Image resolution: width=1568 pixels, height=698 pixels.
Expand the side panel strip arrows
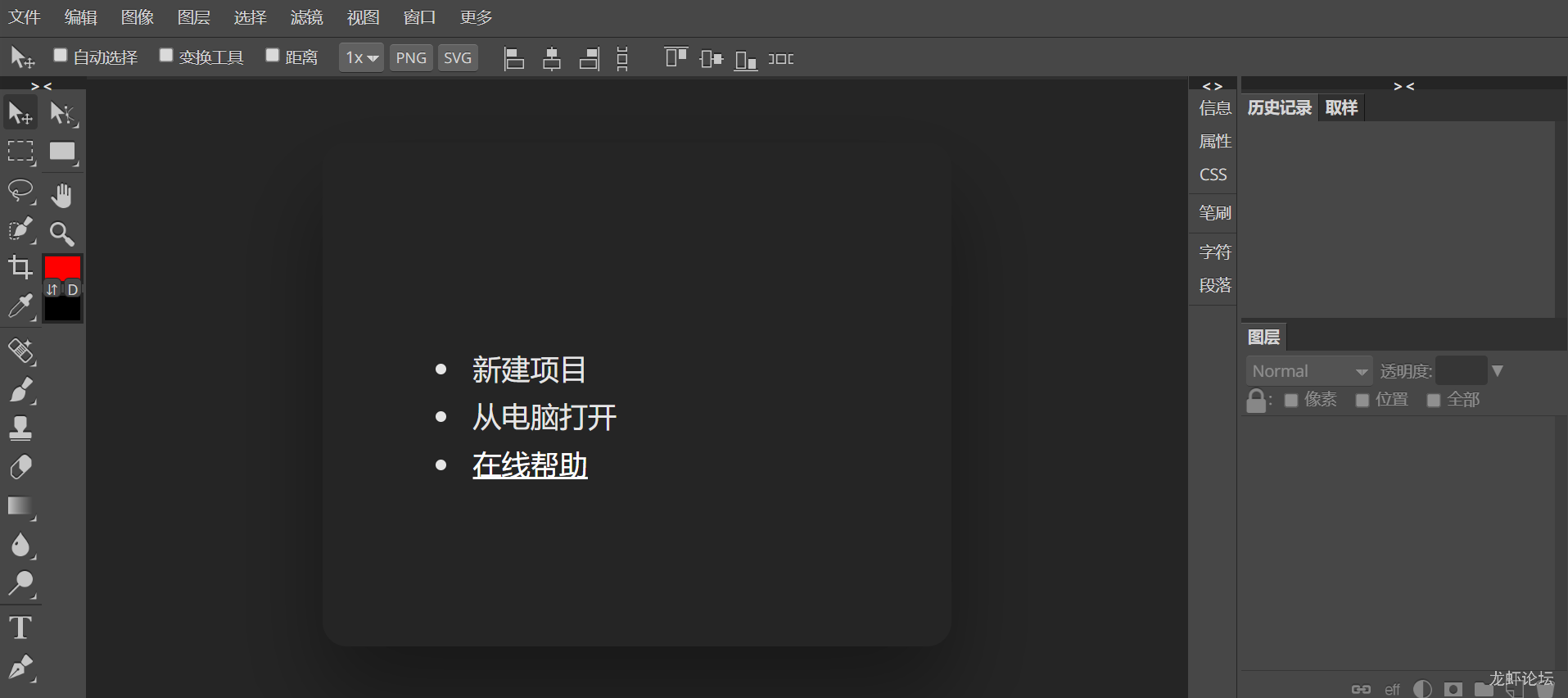point(1213,86)
